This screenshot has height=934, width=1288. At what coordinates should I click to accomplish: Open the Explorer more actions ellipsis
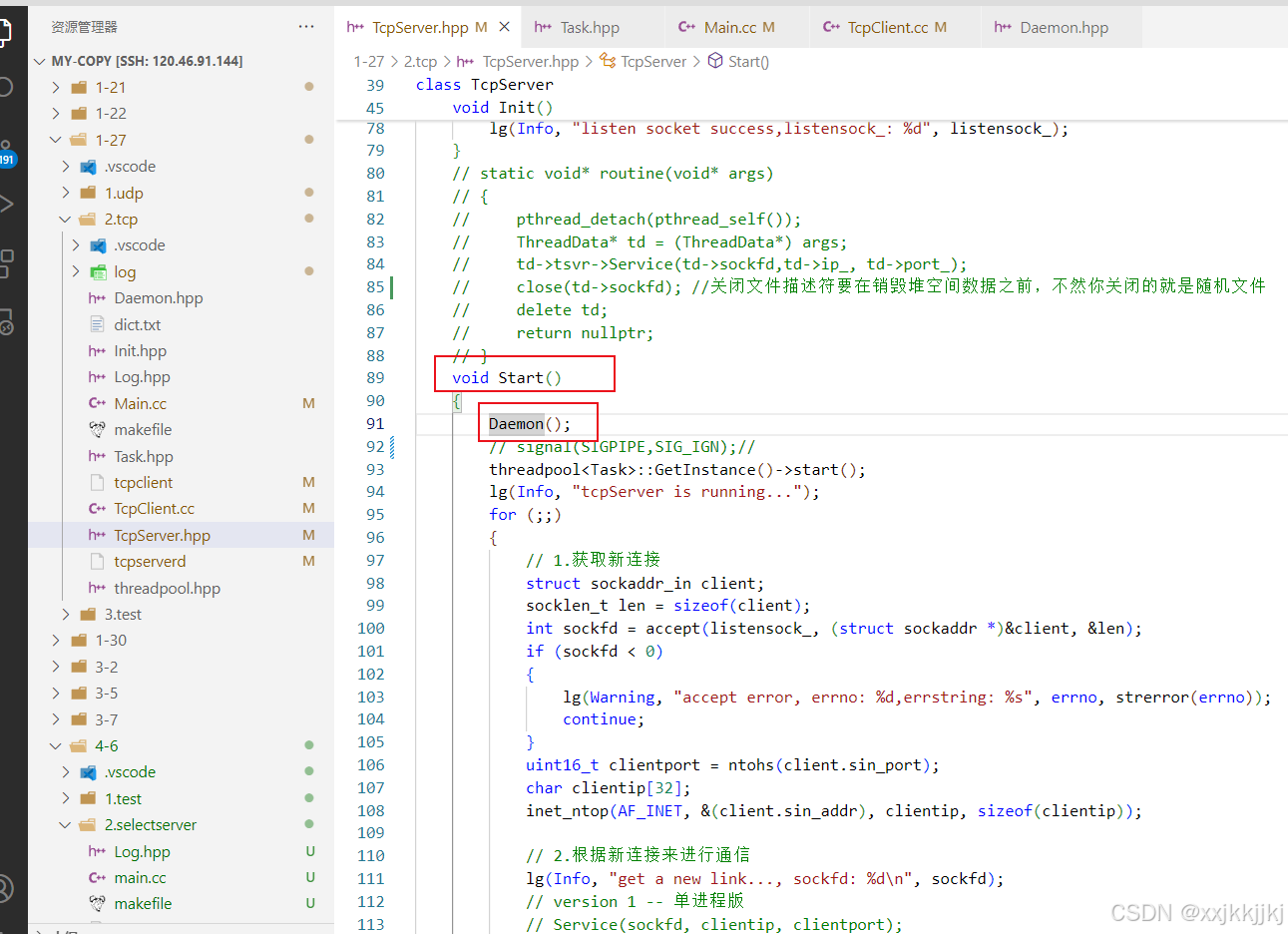pos(306,27)
